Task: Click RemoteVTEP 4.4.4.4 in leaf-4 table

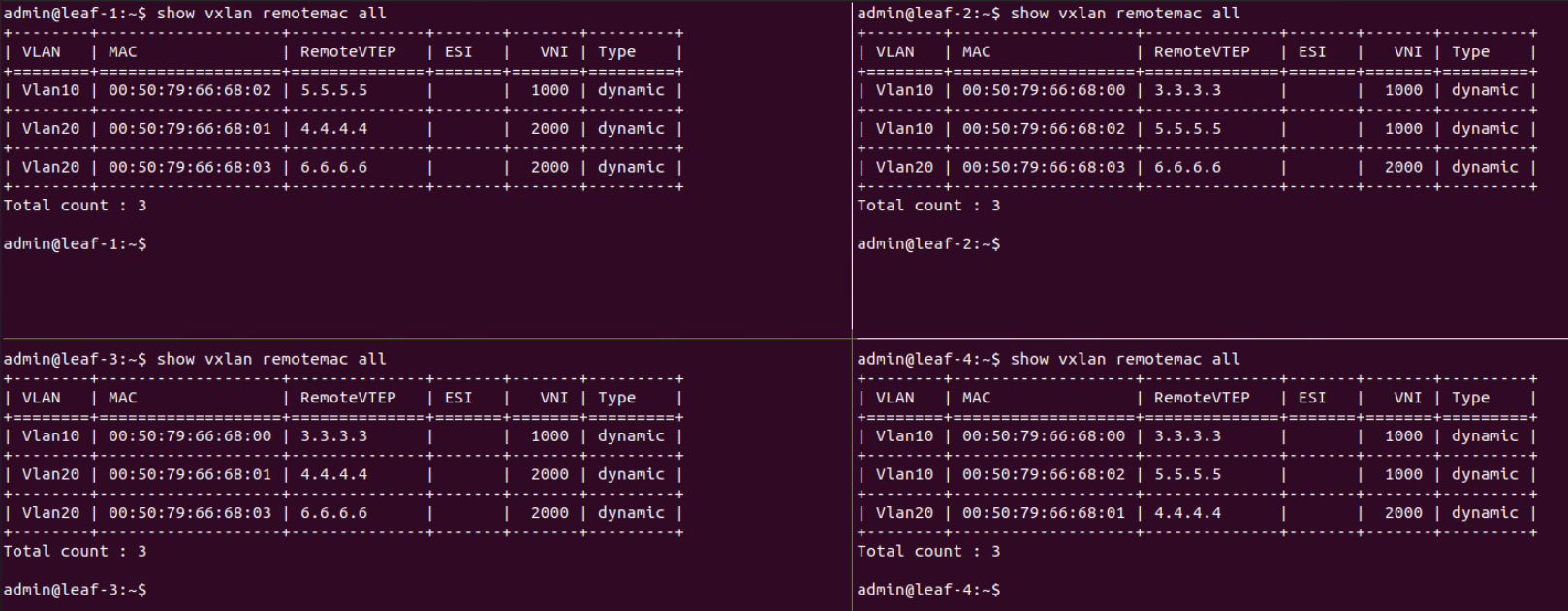Action: click(x=1187, y=513)
